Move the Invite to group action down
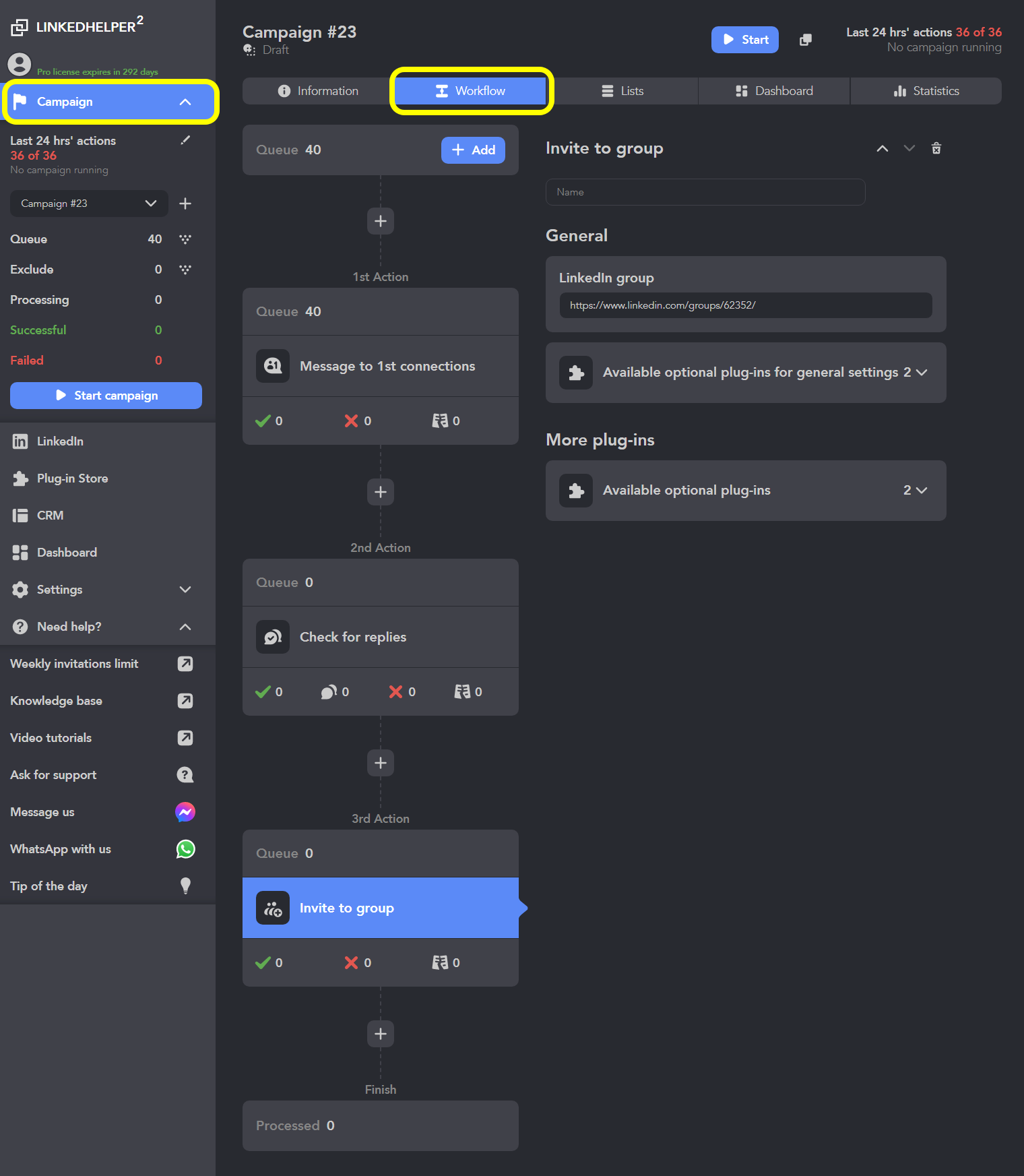The height and width of the screenshot is (1176, 1024). 909,148
